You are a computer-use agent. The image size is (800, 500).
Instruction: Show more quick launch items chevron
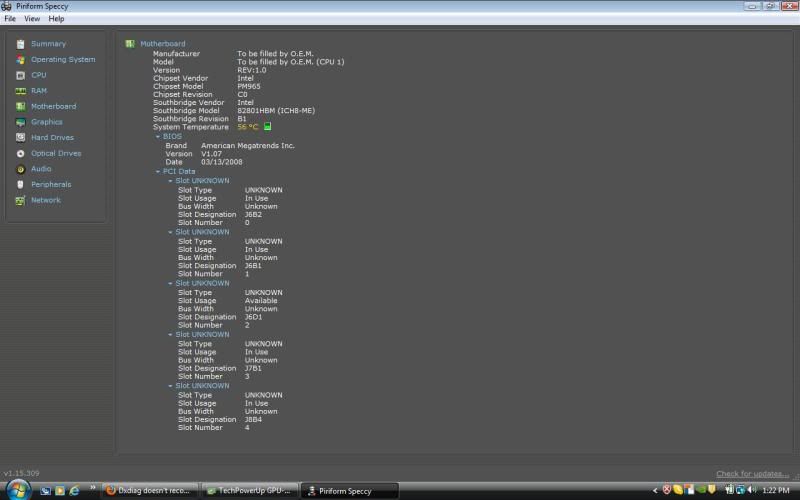[x=92, y=487]
